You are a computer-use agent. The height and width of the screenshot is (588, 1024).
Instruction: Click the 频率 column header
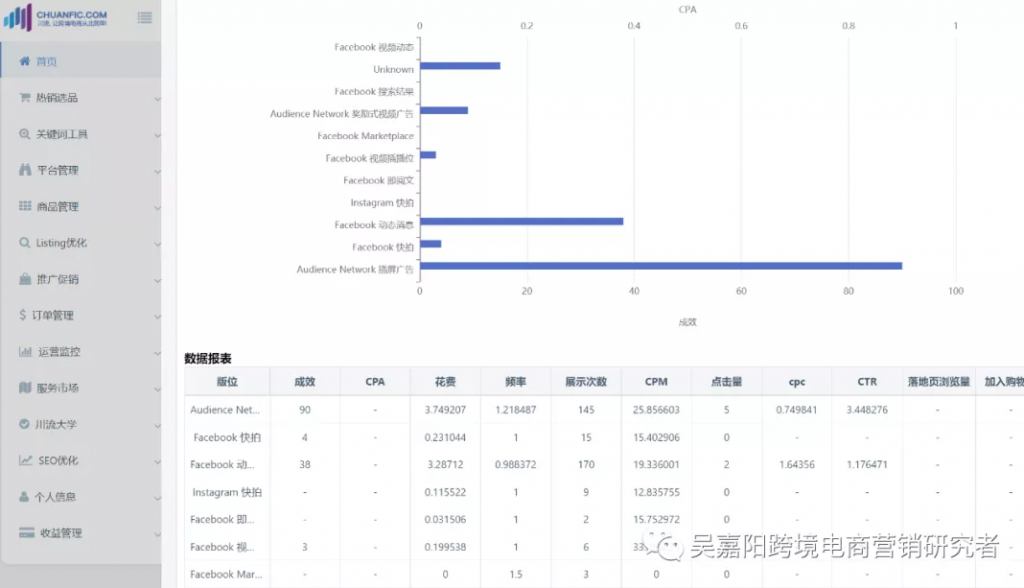coord(516,382)
